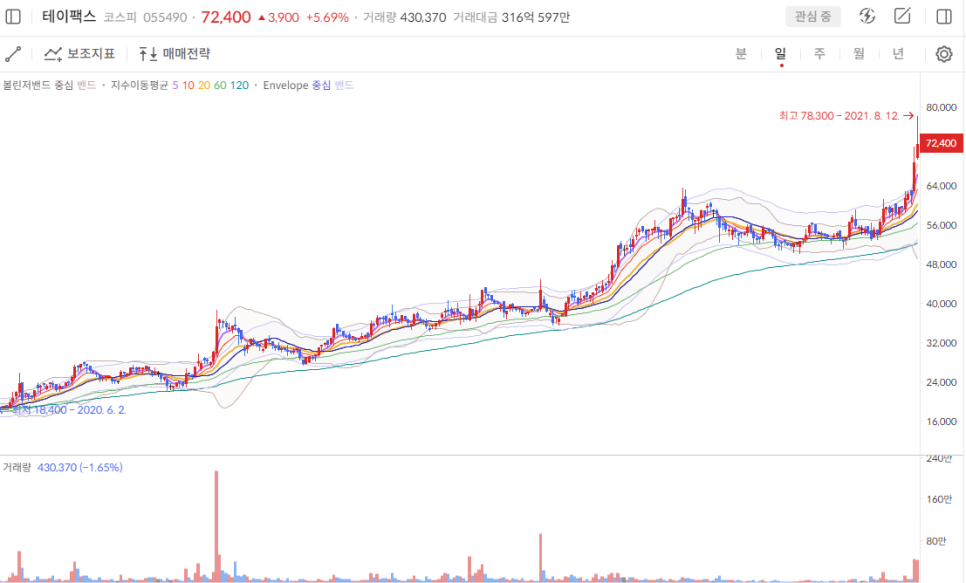Image resolution: width=966 pixels, height=583 pixels.
Task: Click the 코스피 market label
Action: pos(120,17)
